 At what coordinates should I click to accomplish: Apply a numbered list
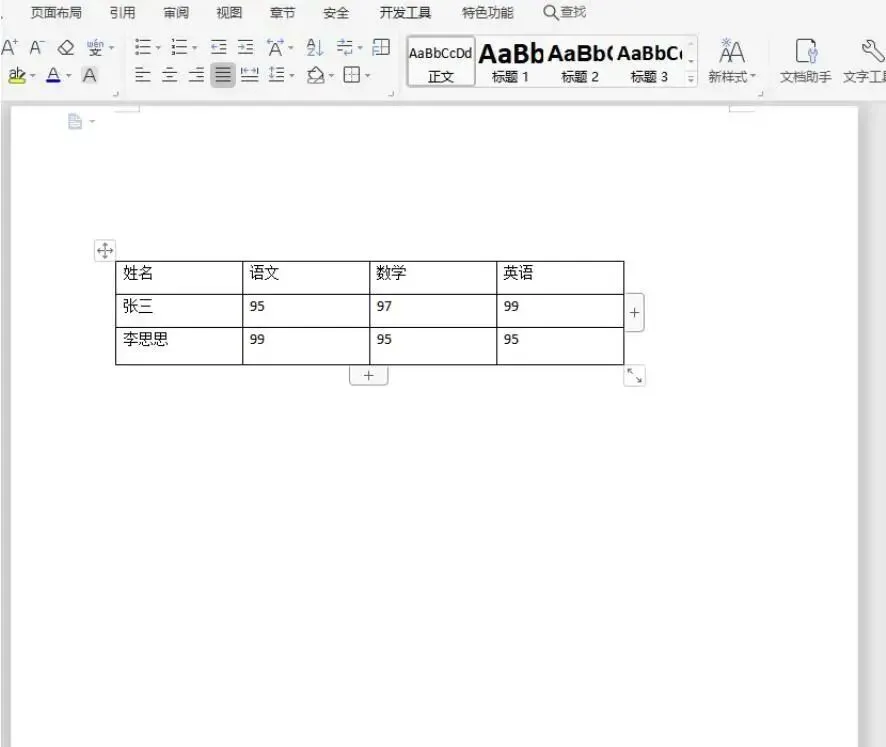(x=179, y=47)
